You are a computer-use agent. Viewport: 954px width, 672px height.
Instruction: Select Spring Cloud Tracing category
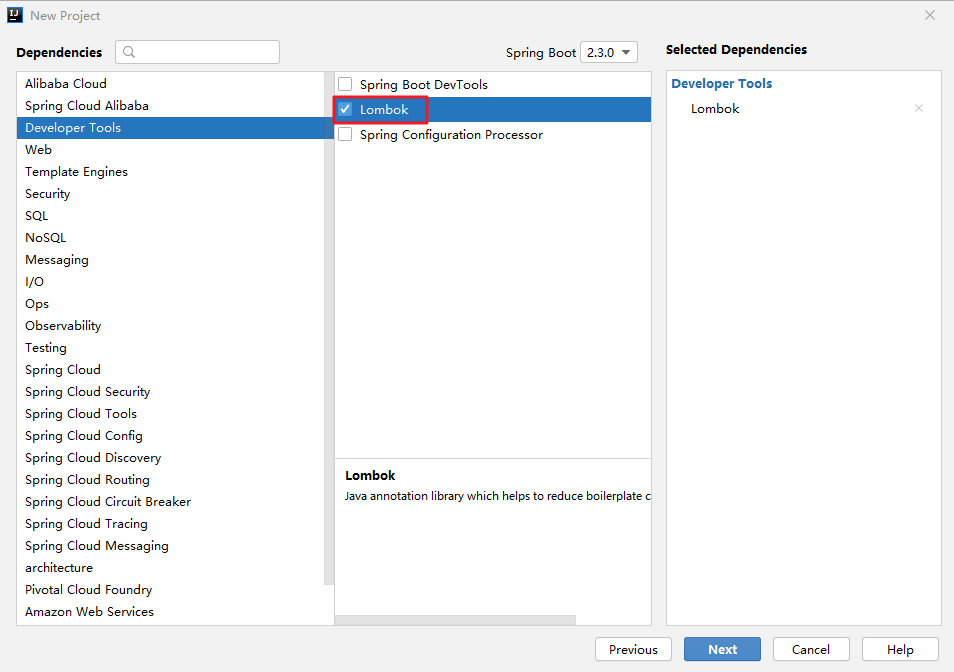point(171,524)
